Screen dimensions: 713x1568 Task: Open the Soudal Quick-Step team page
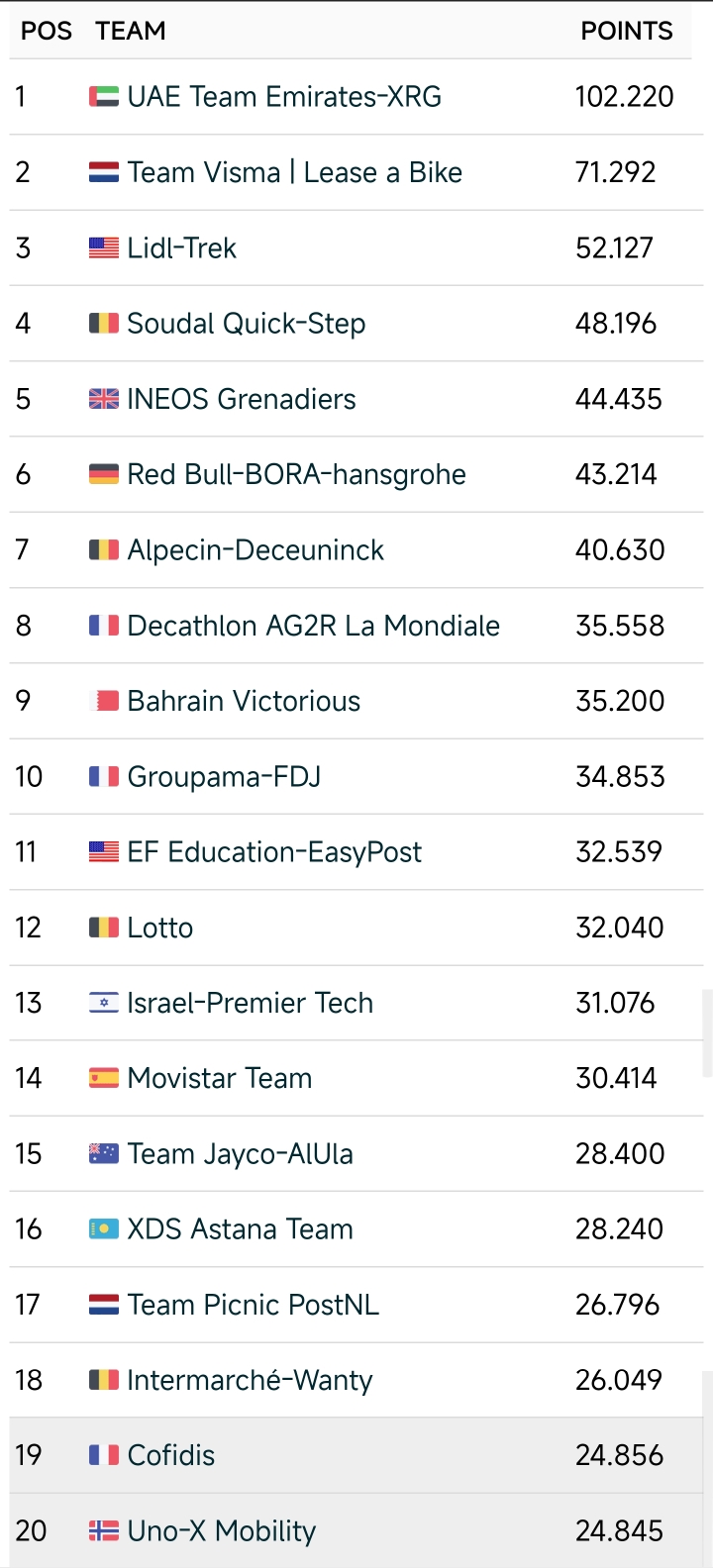(246, 324)
